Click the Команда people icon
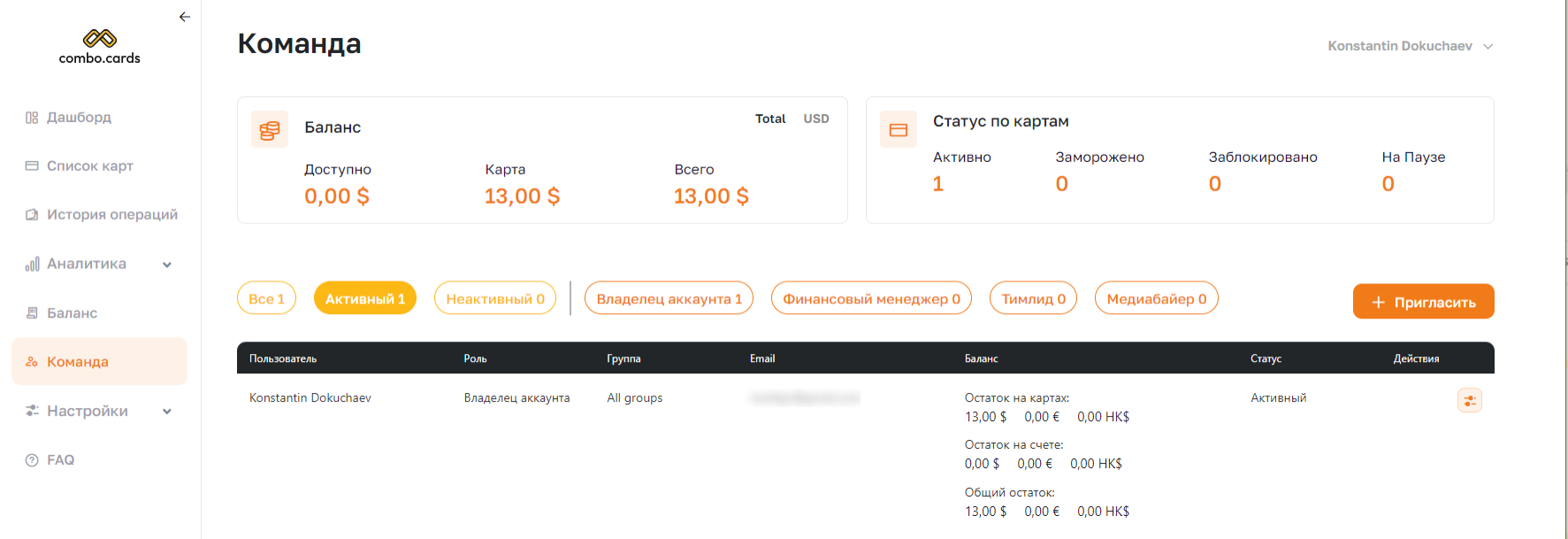Screen dimensions: 1568x539 pos(32,361)
